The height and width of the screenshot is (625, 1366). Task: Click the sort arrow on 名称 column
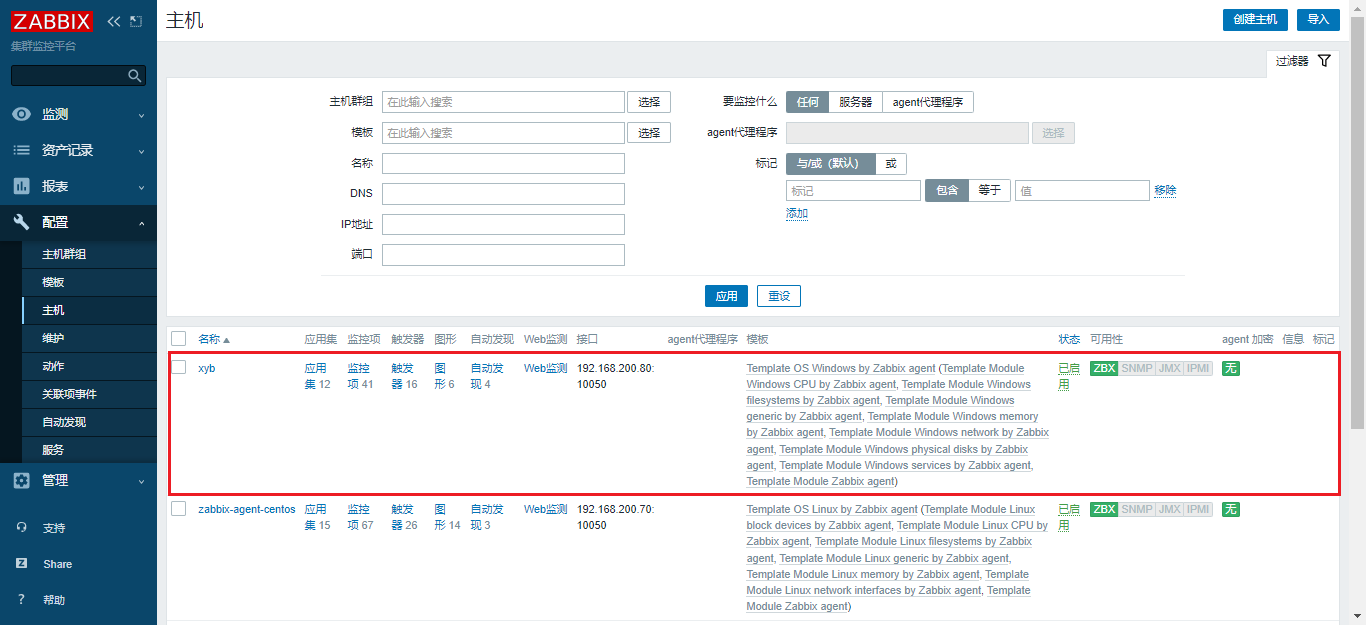[x=227, y=339]
